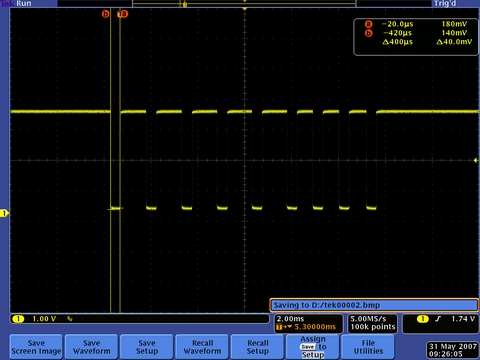Image resolution: width=480 pixels, height=360 pixels.
Task: Open the File Utilities menu
Action: click(368, 347)
